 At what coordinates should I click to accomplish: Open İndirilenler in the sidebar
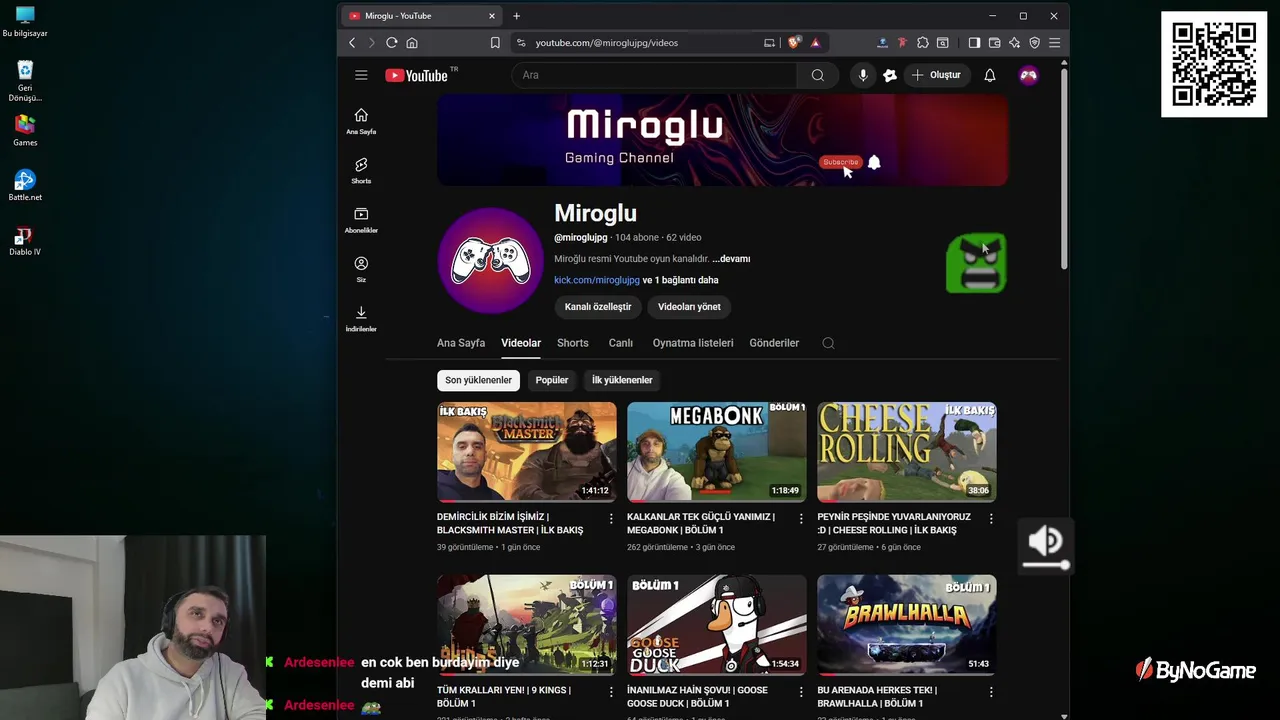pos(361,319)
